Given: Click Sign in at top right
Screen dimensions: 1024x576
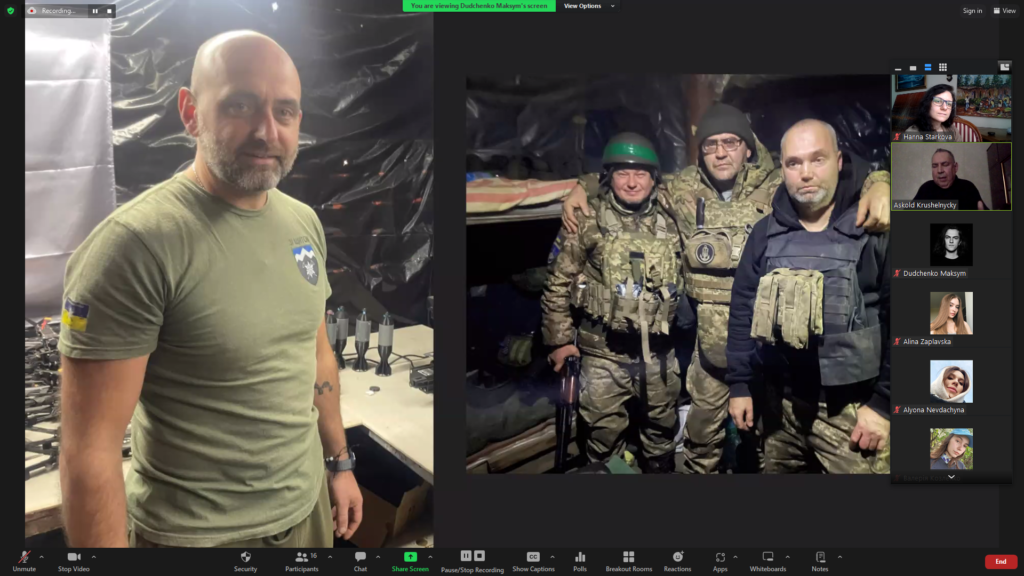Looking at the screenshot, I should (x=972, y=10).
